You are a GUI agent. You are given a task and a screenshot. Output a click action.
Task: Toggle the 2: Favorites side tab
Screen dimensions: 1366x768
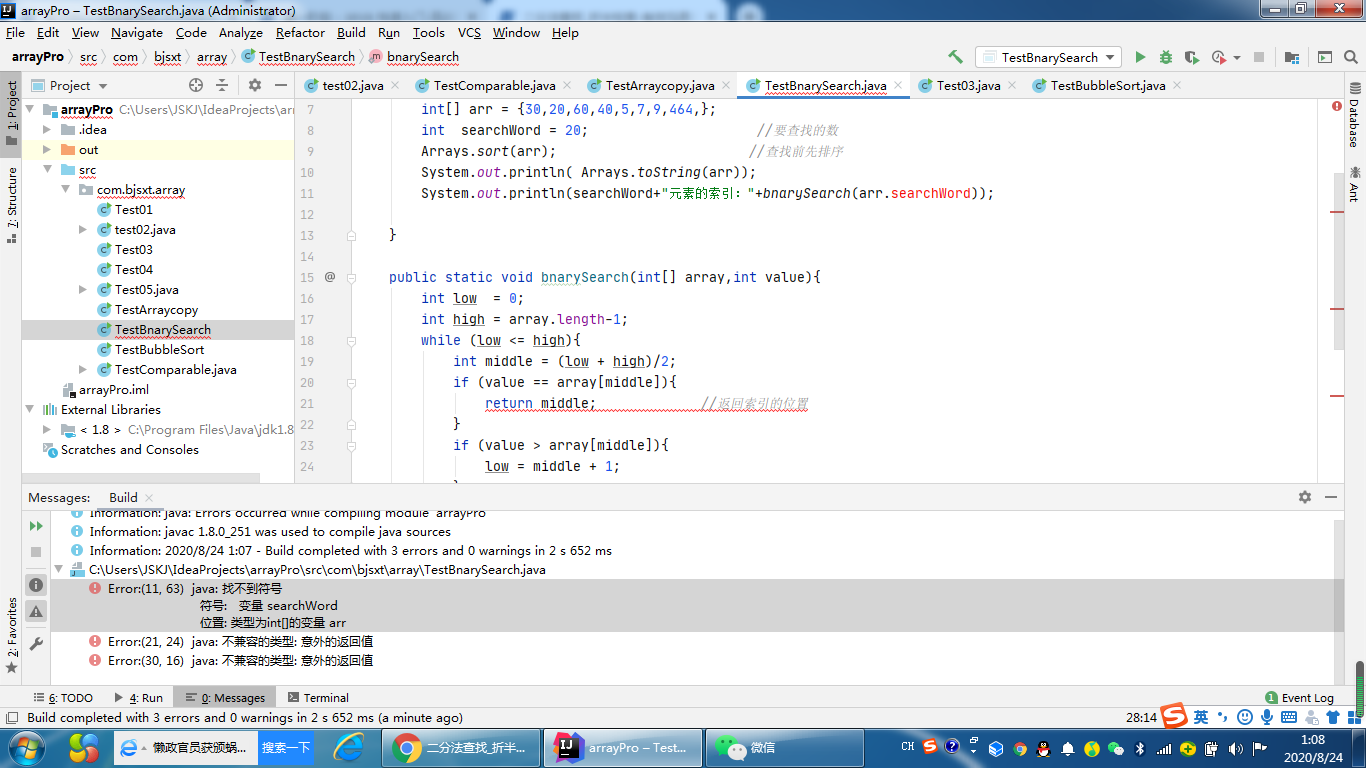point(11,636)
